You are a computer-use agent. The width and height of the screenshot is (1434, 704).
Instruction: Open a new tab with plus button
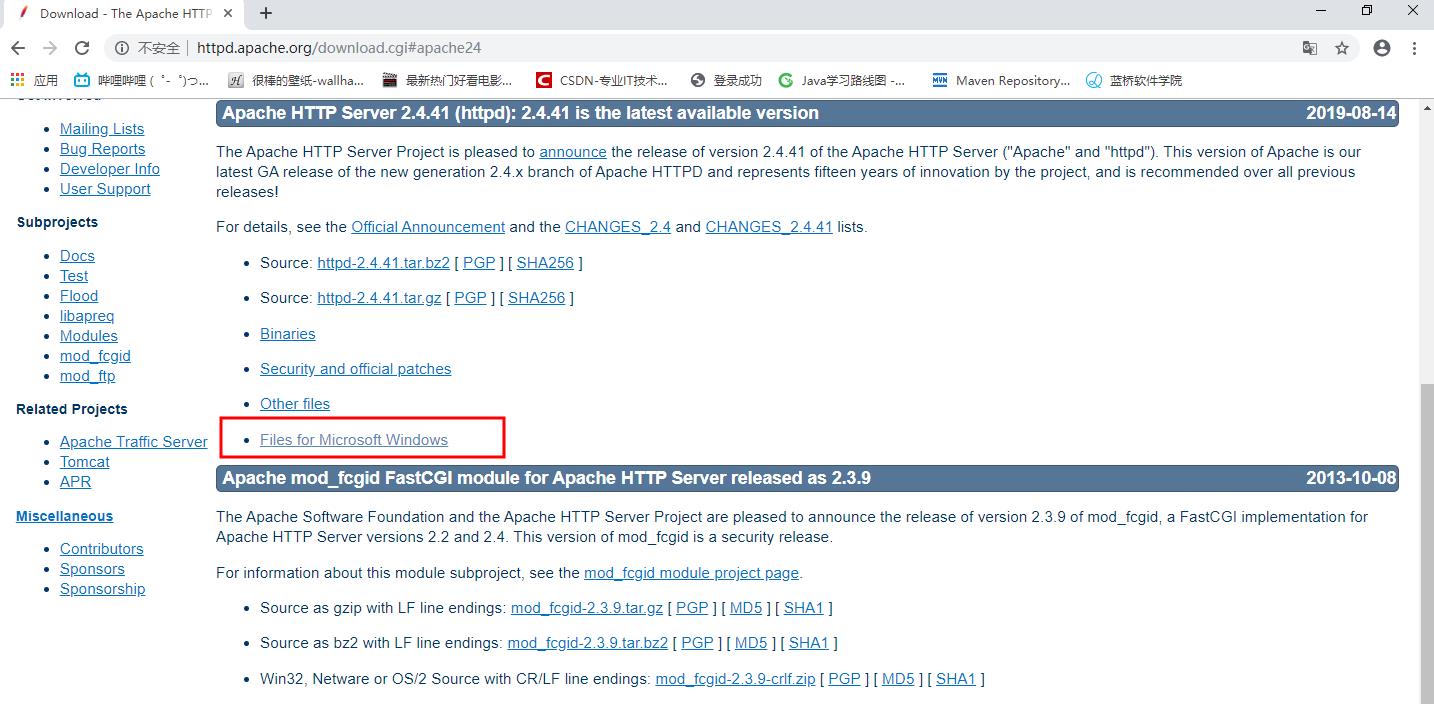point(266,13)
